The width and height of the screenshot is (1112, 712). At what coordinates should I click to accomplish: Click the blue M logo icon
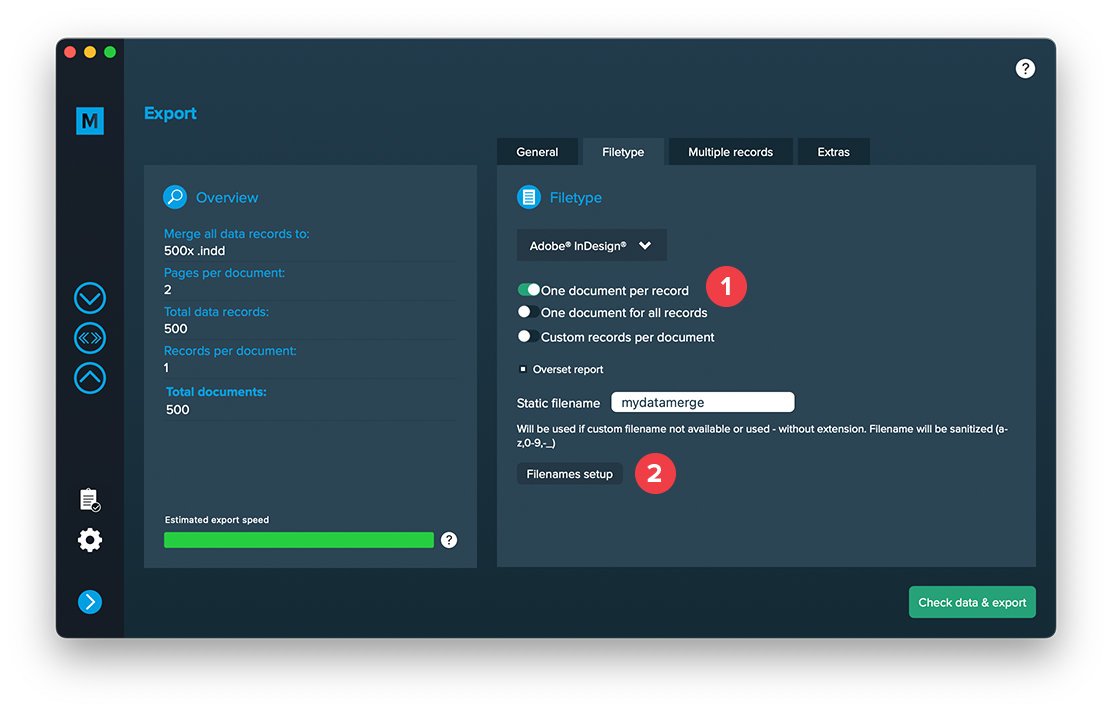[90, 121]
